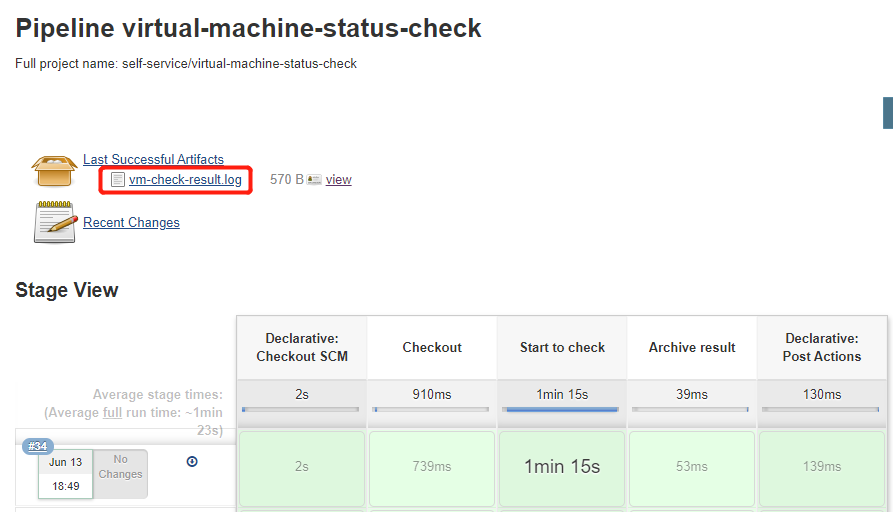Open build #34 badge
The image size is (893, 512).
click(x=38, y=446)
